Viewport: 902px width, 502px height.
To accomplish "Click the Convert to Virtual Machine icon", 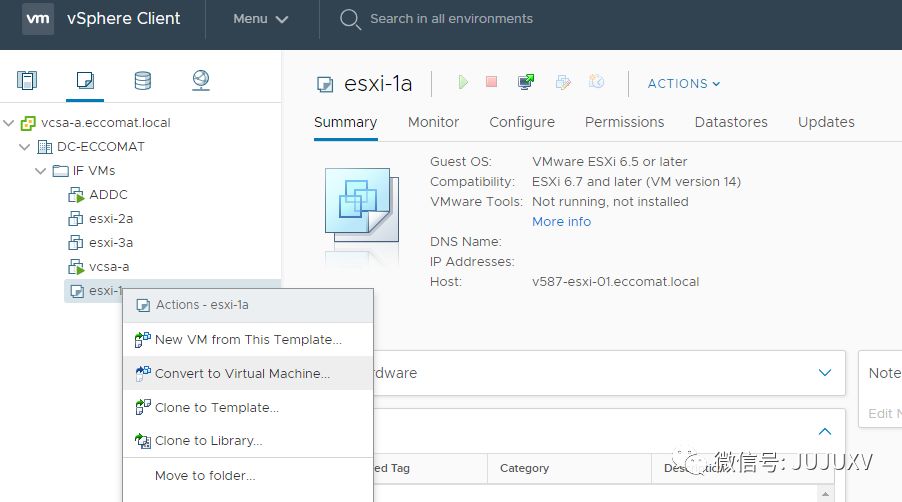I will tap(143, 374).
